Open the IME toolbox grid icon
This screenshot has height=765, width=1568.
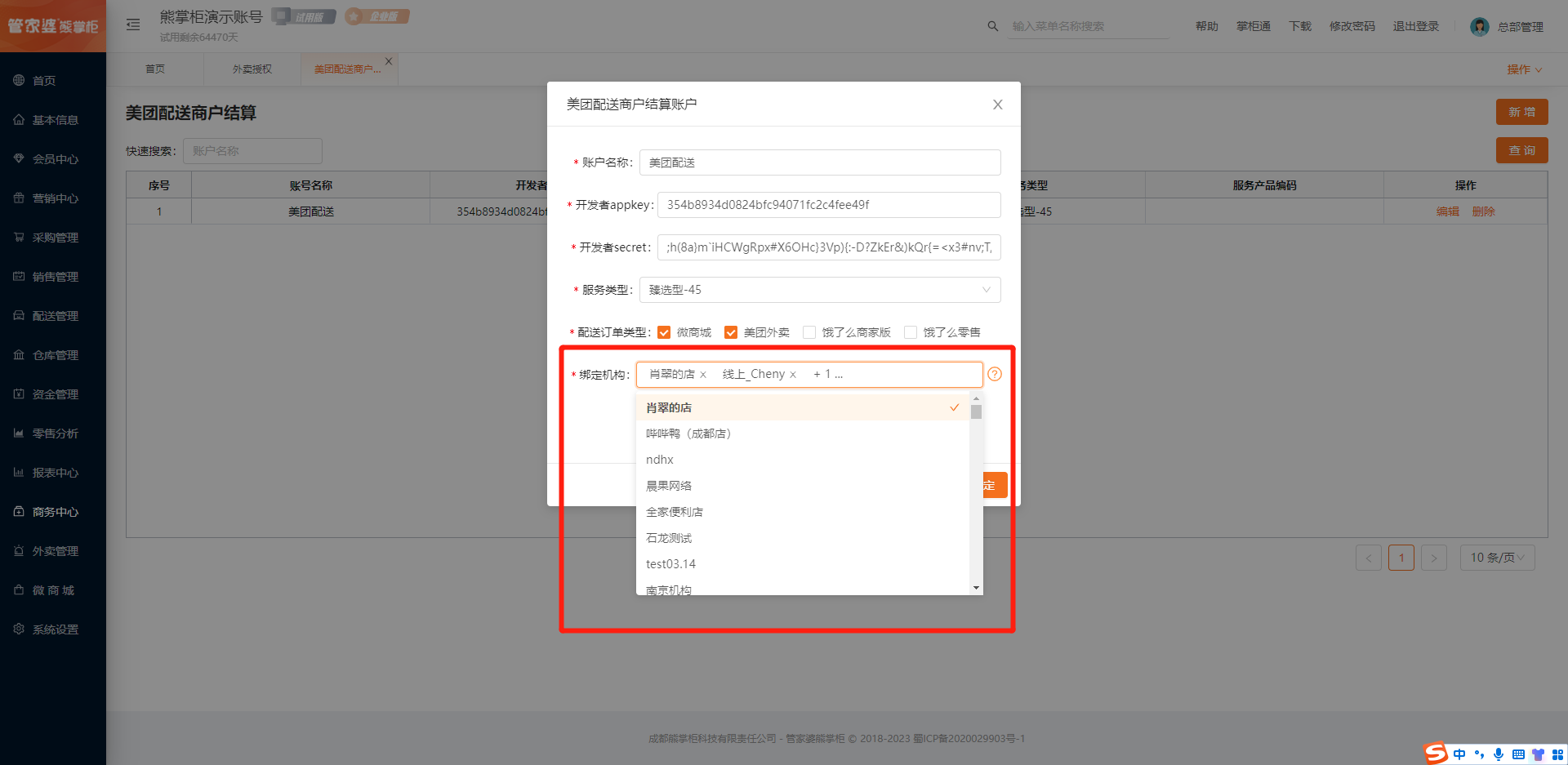[1557, 754]
